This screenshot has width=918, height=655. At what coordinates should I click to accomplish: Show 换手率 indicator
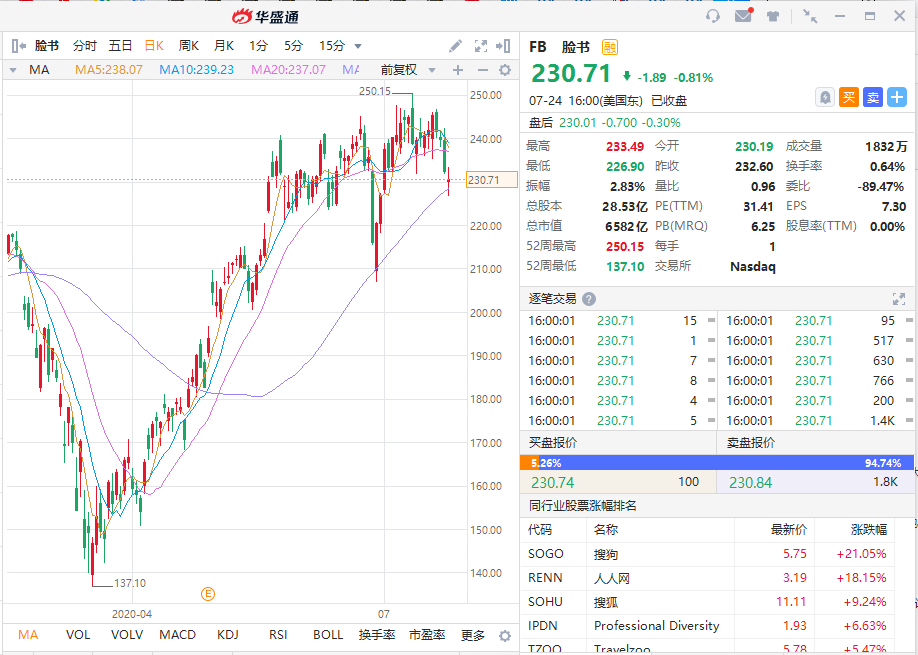point(376,635)
